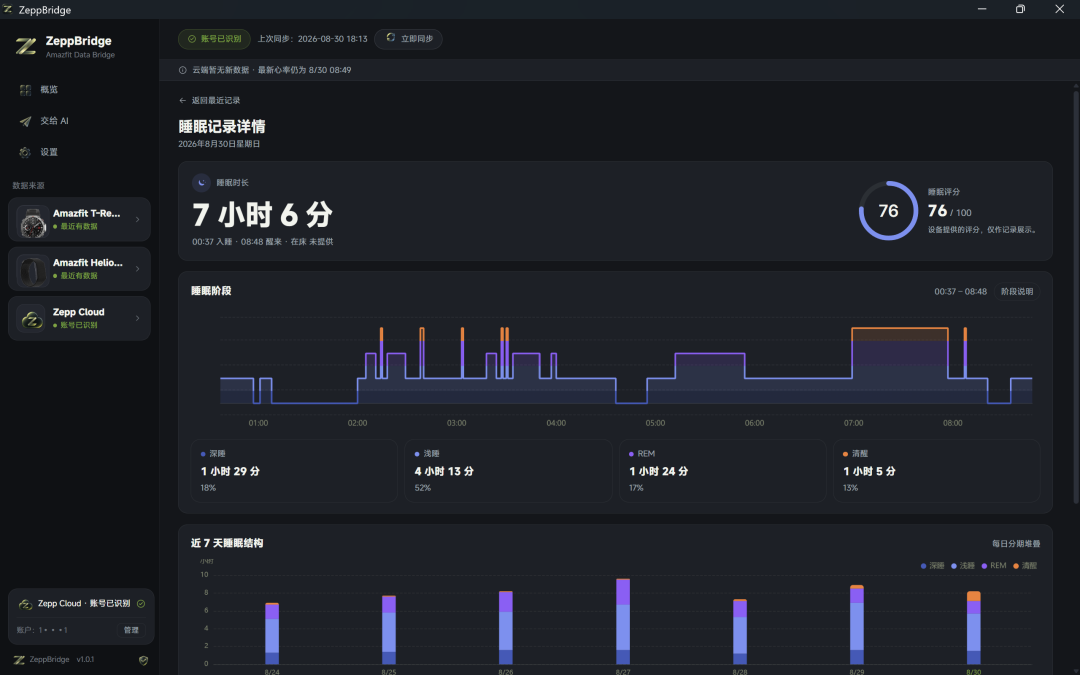Click the Zepp Cloud source icon
The width and height of the screenshot is (1080, 675).
pos(32,319)
